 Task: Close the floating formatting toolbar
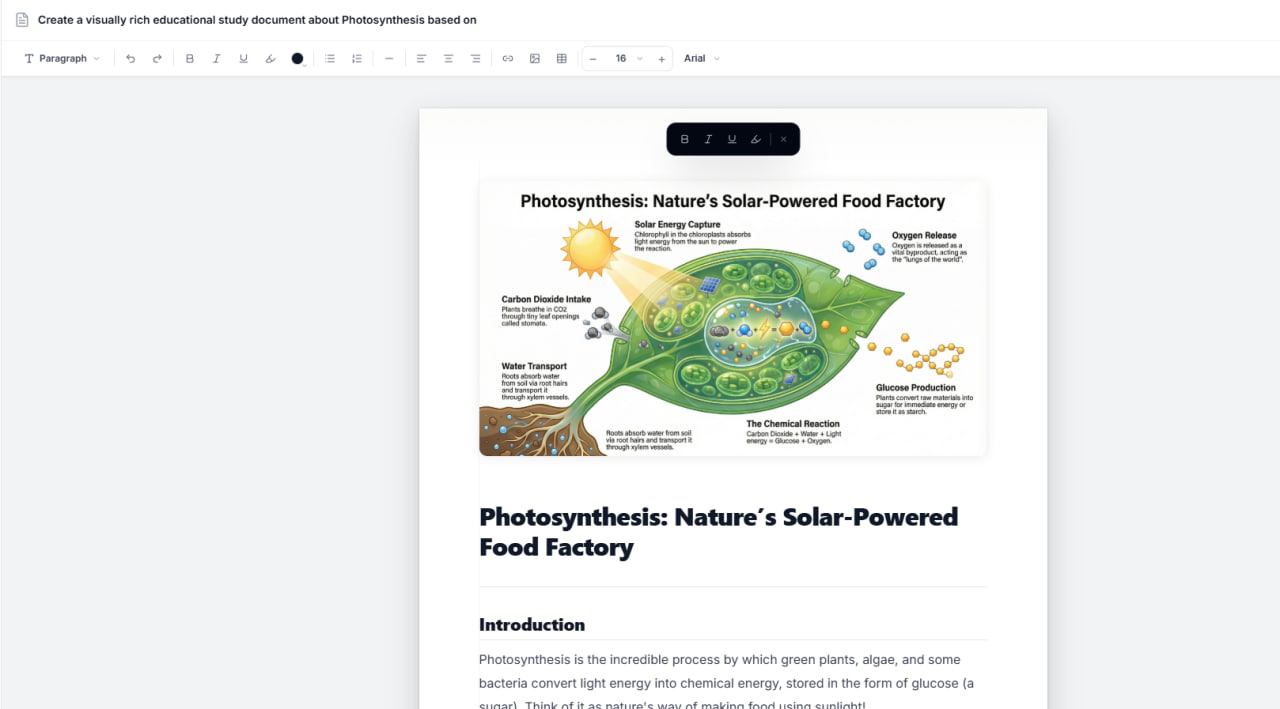(x=783, y=139)
